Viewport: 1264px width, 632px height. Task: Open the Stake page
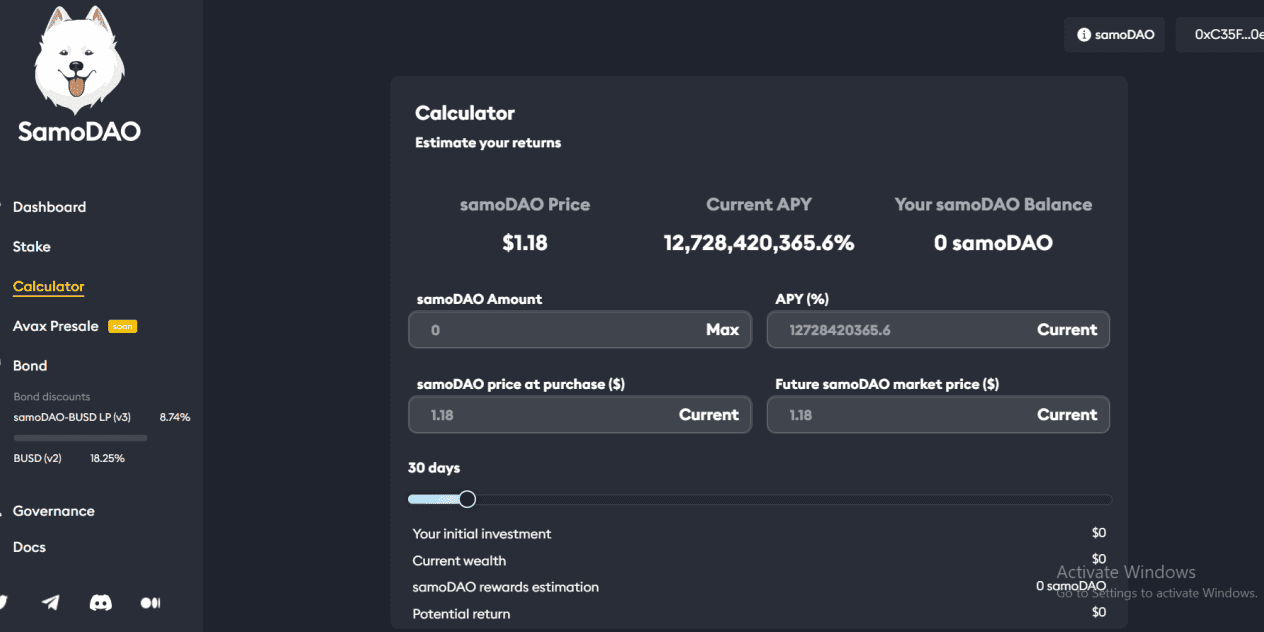[x=32, y=246]
